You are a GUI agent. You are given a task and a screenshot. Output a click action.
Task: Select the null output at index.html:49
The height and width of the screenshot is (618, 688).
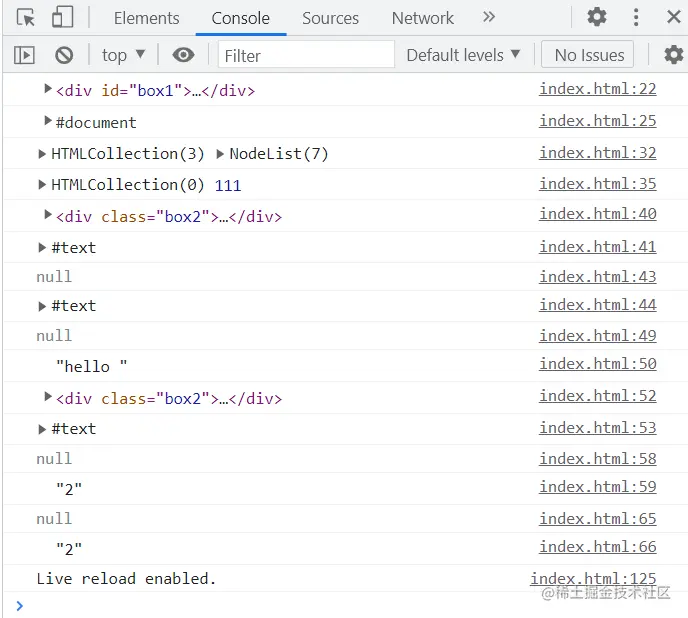coord(54,336)
